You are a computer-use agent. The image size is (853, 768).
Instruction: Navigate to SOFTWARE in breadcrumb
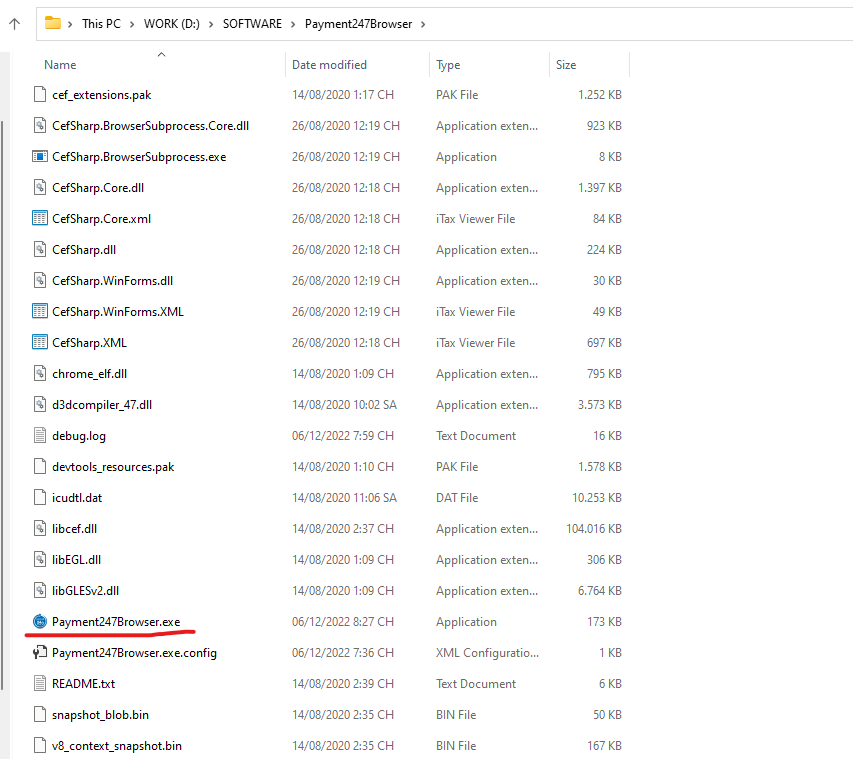[252, 24]
